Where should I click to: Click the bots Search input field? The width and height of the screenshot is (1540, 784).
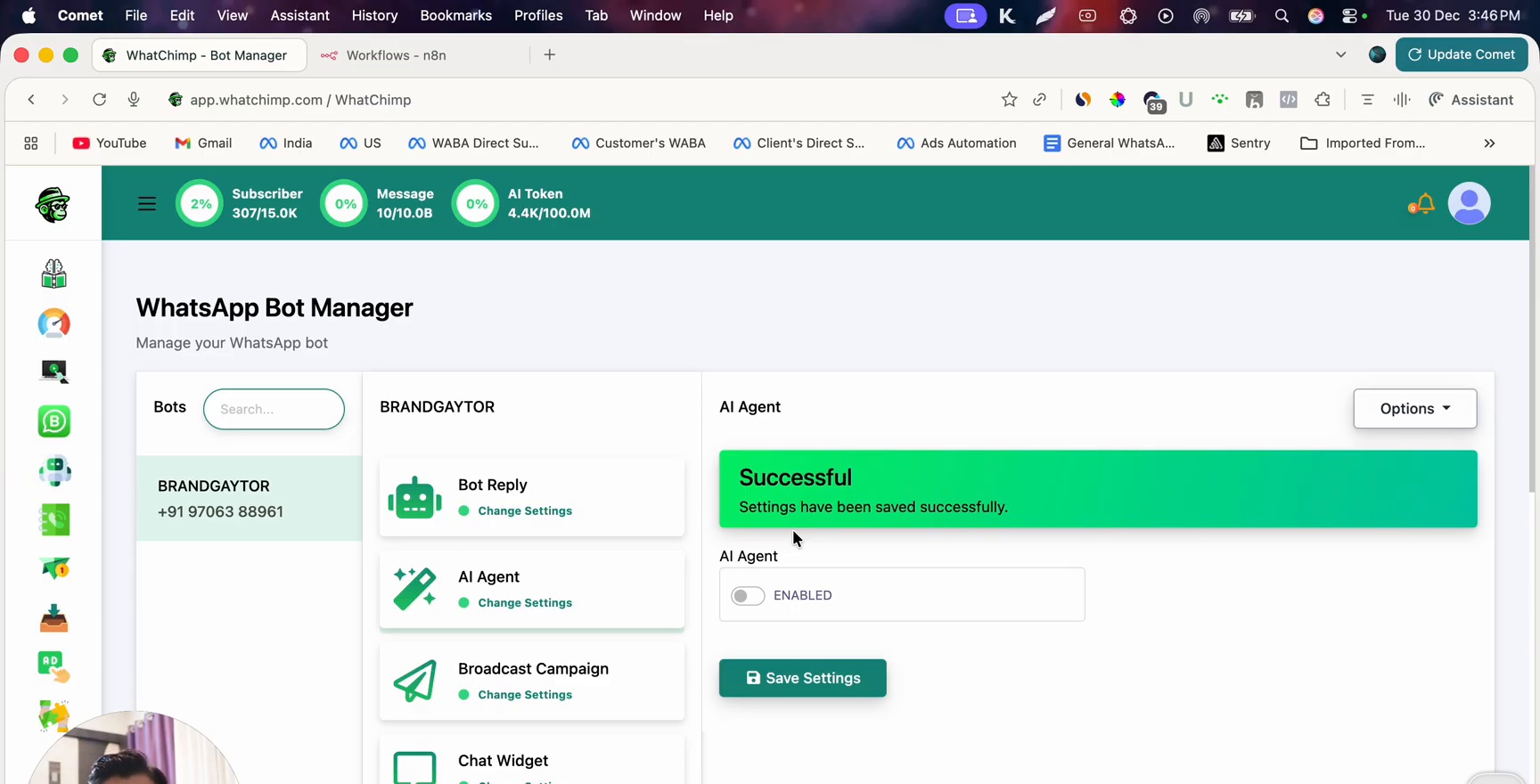point(274,409)
